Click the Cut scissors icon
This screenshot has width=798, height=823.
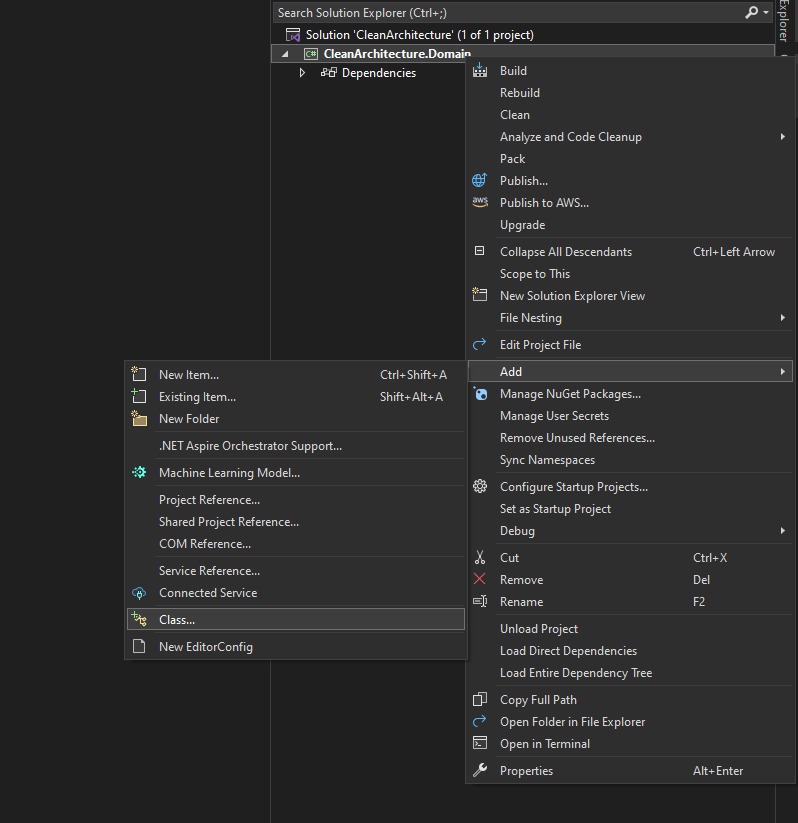[480, 557]
